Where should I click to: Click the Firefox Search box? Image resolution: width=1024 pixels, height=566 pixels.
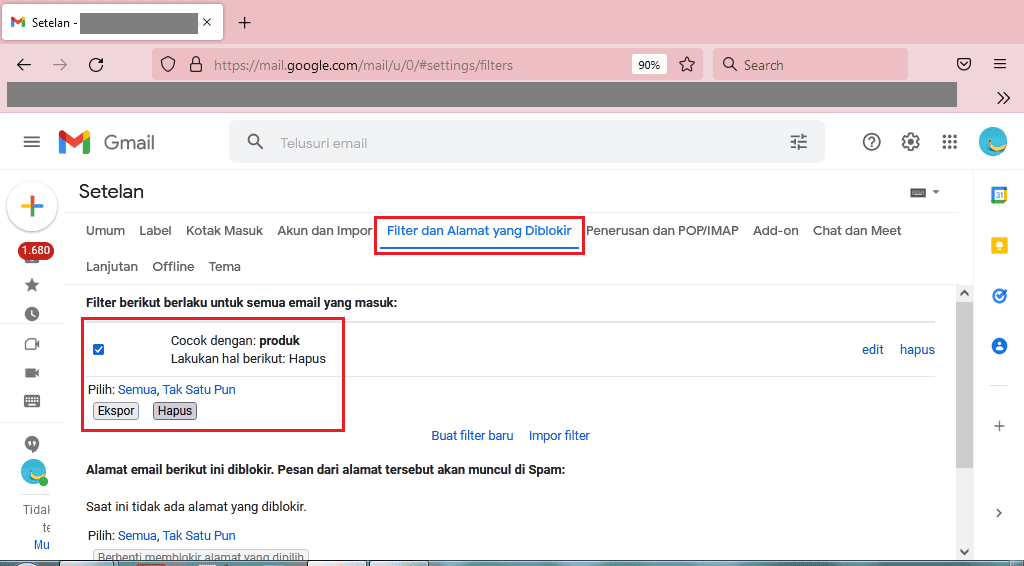810,65
